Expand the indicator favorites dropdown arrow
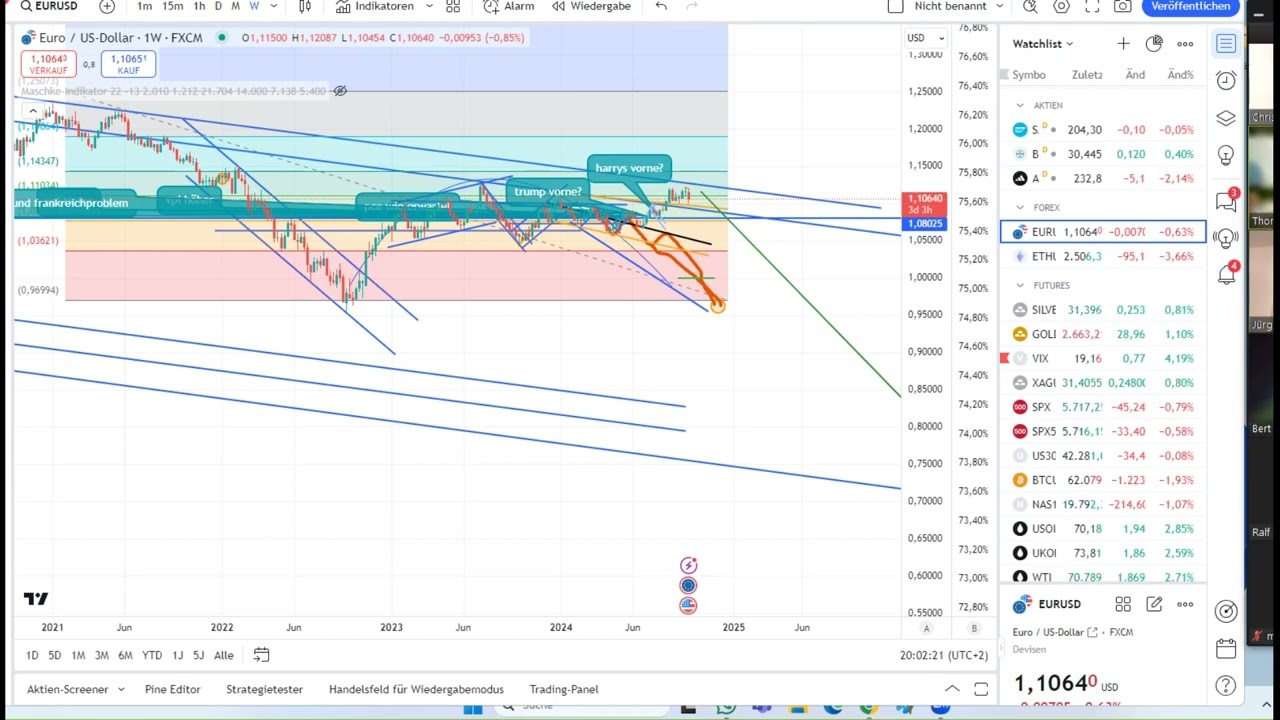Screen dimensions: 1280x720 (430, 6)
